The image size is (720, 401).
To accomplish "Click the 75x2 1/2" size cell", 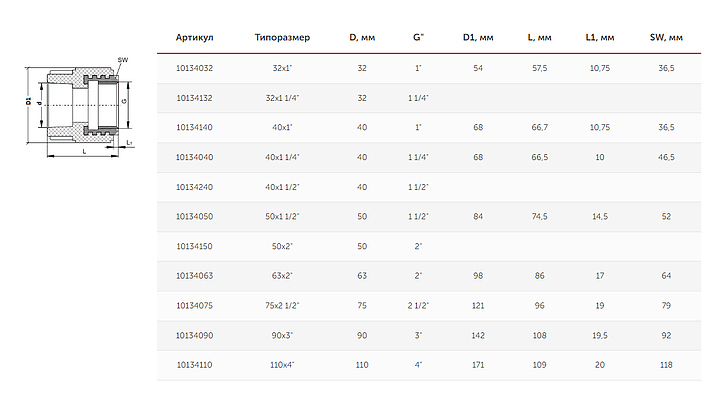I will 285,305.
